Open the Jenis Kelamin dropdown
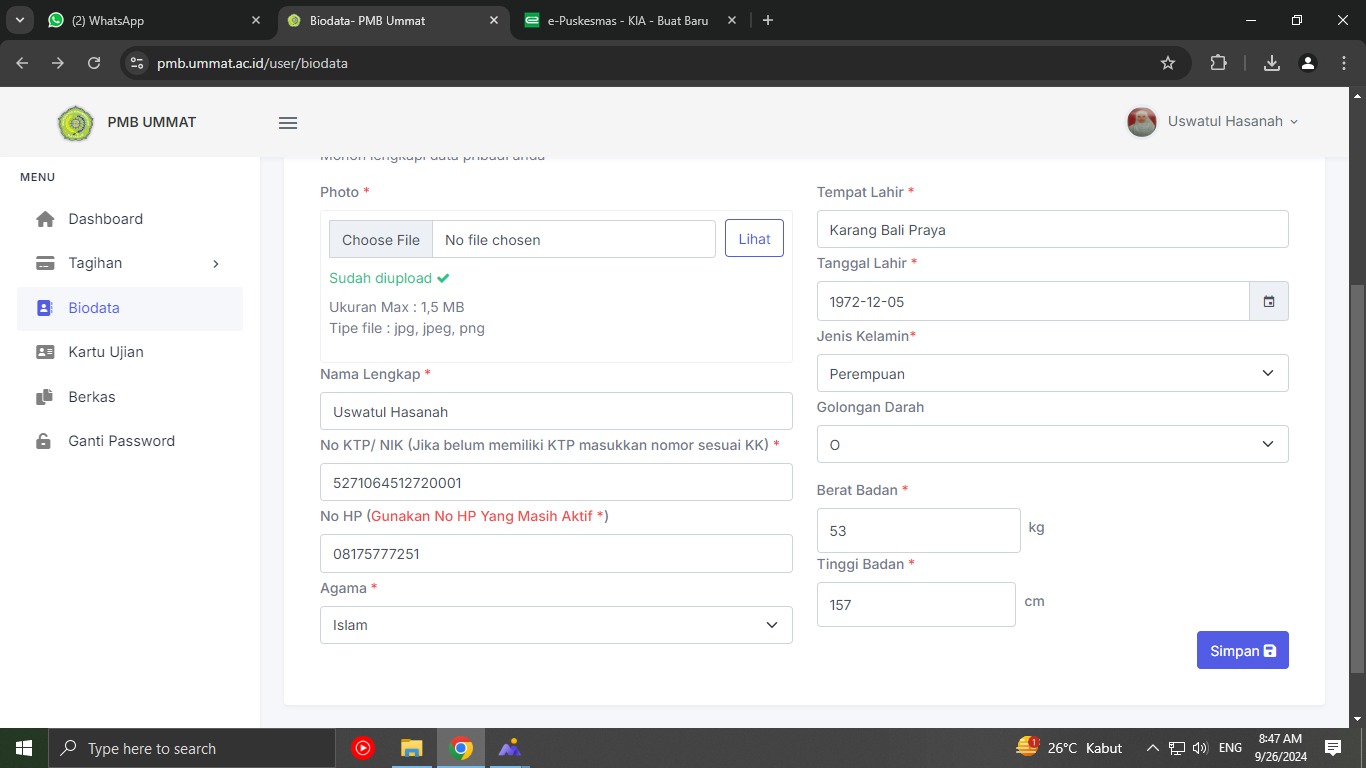The width and height of the screenshot is (1366, 768). (x=1052, y=373)
